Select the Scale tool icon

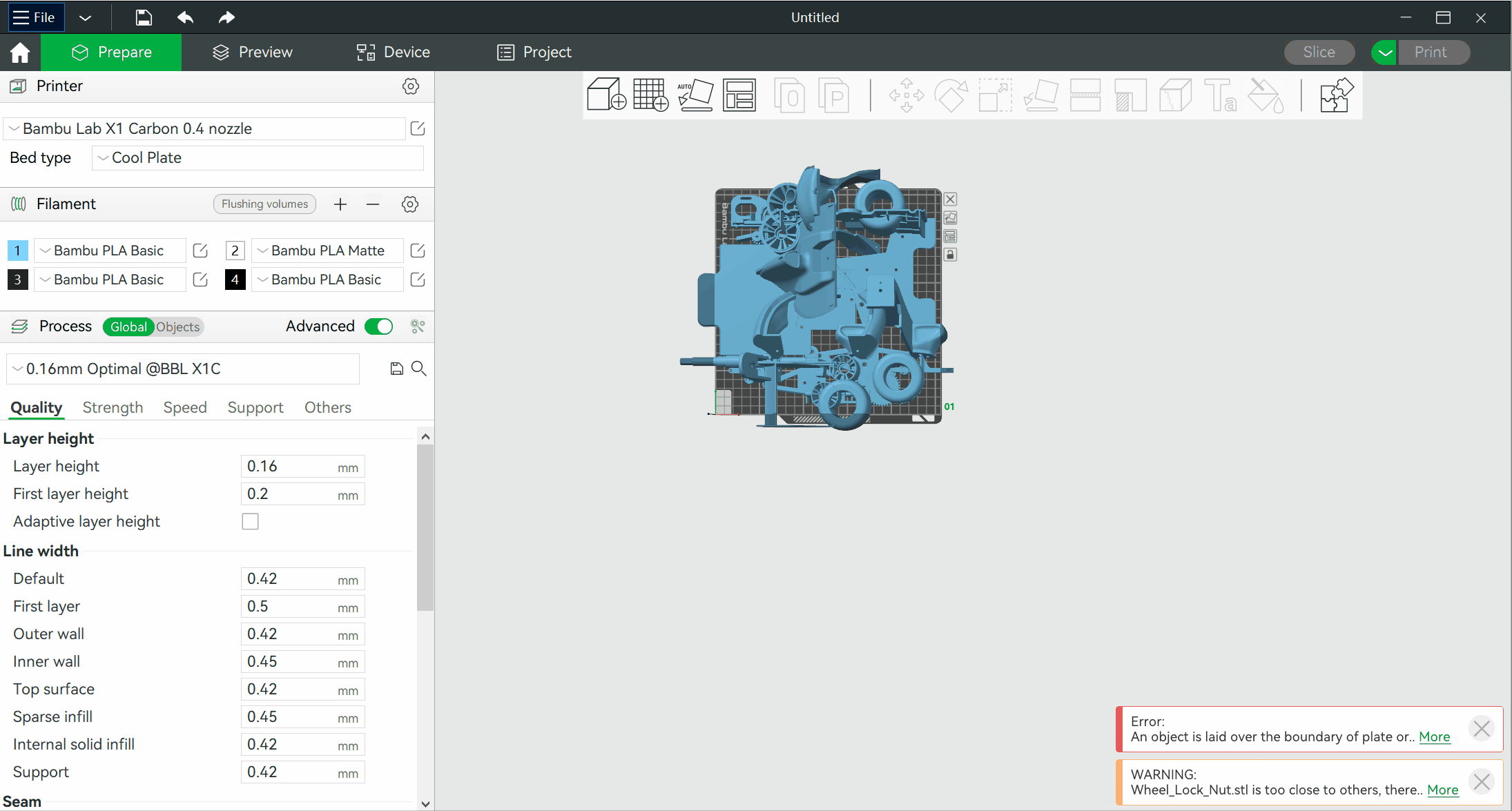click(x=995, y=95)
